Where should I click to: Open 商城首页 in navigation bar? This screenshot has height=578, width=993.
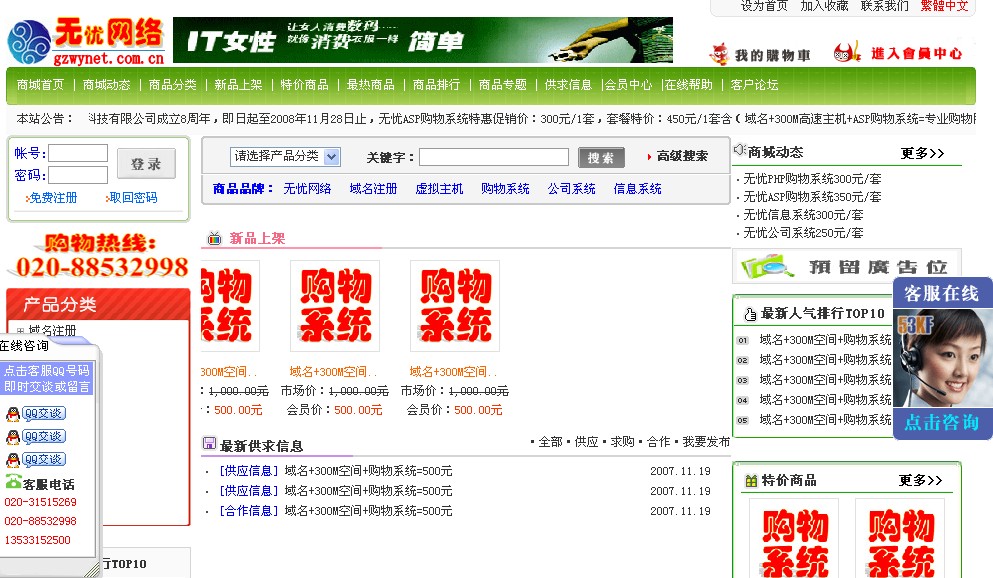(41, 85)
